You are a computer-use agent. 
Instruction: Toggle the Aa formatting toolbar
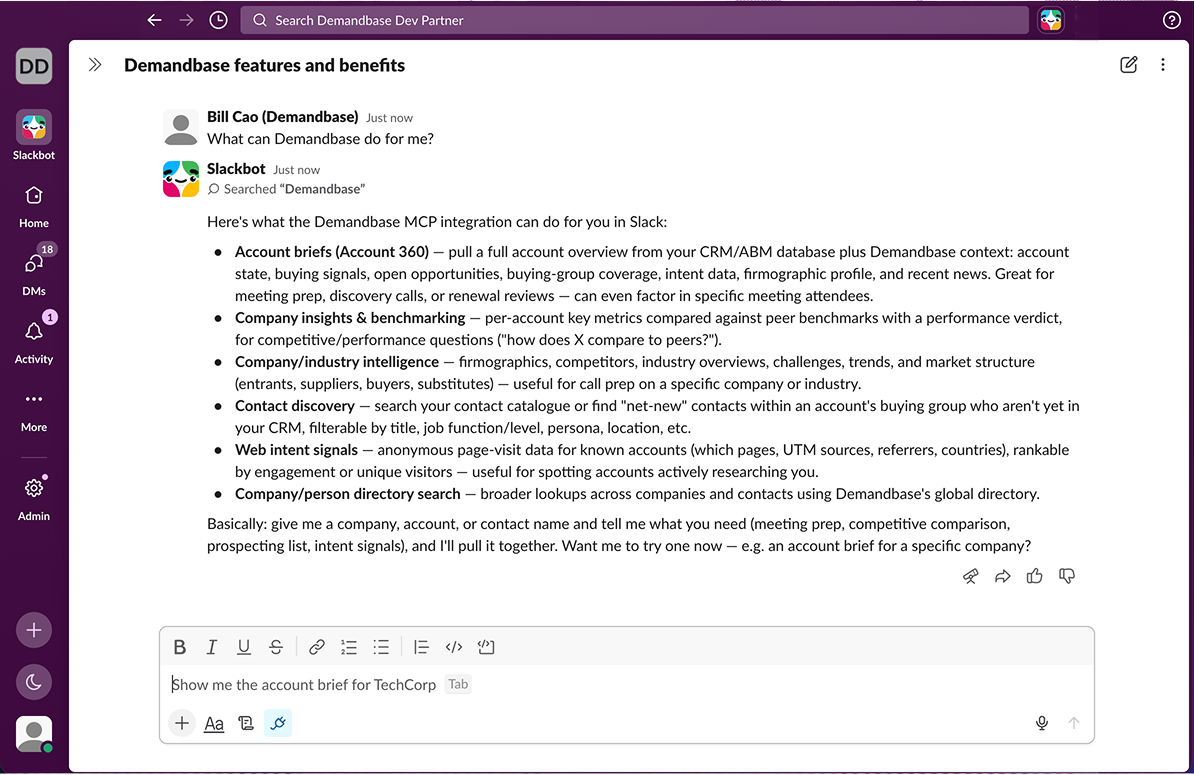coord(214,723)
